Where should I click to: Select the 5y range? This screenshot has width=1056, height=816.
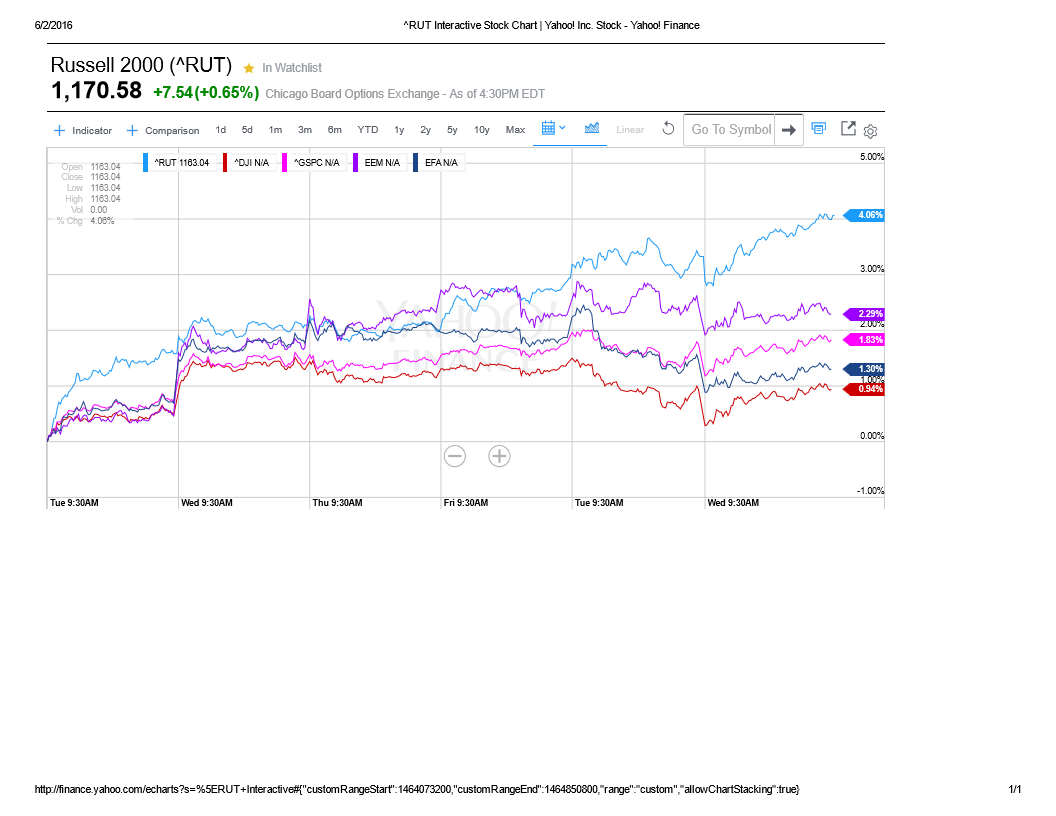click(452, 130)
